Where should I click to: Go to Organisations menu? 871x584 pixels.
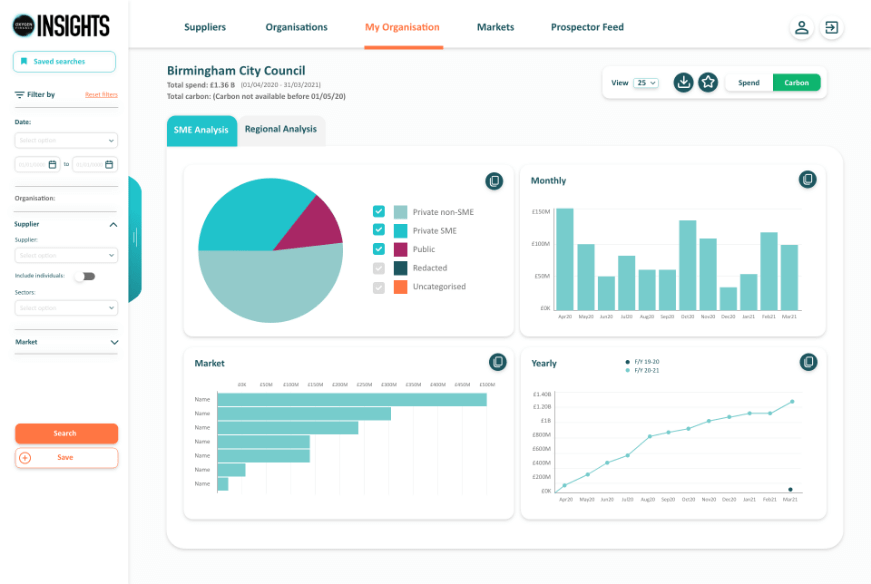click(x=297, y=27)
